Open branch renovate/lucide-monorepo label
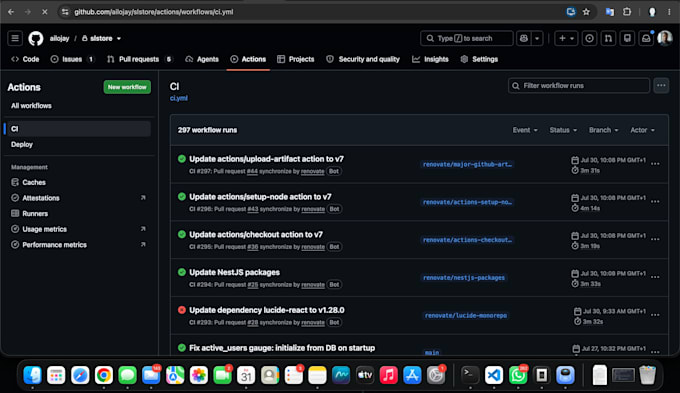This screenshot has width=680, height=393. [465, 315]
